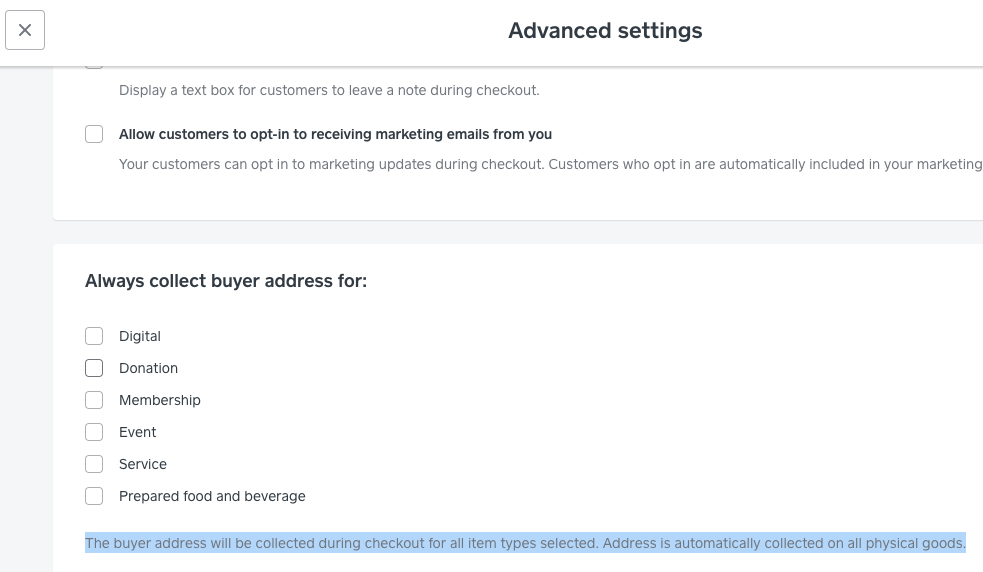The height and width of the screenshot is (572, 983).
Task: Tick the Digital checkbox
Action: pos(94,336)
